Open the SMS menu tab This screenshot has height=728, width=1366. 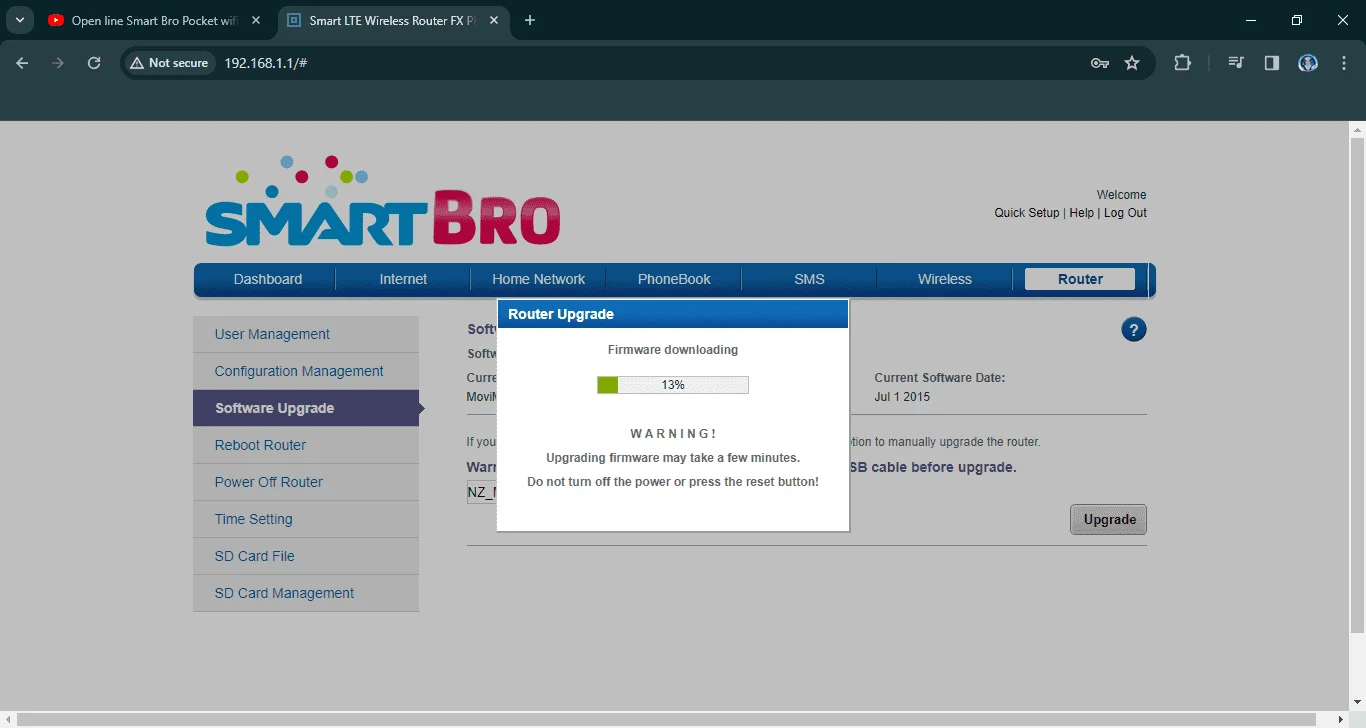click(809, 279)
